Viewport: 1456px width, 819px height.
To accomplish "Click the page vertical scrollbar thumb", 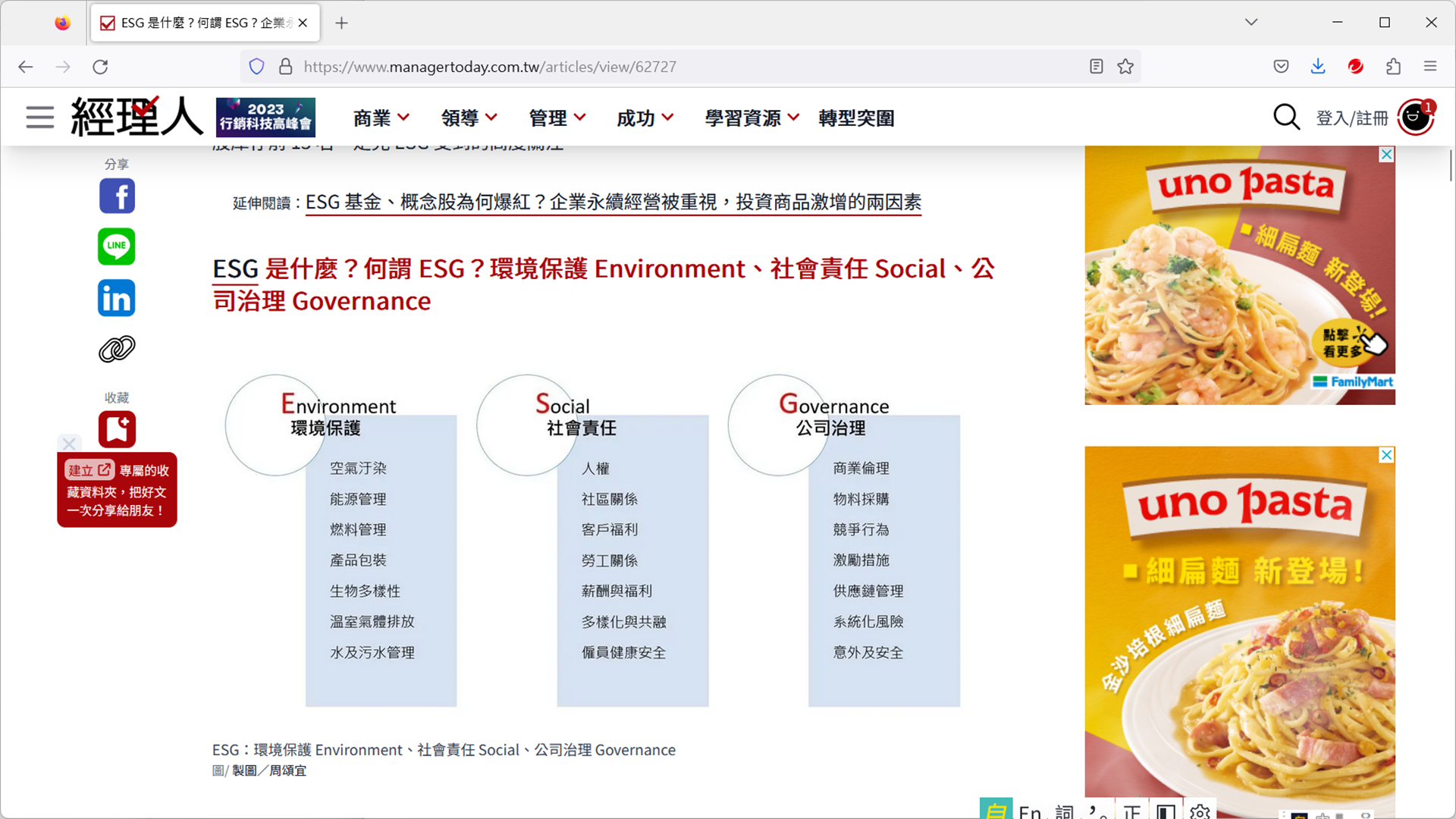I will click(x=1451, y=165).
